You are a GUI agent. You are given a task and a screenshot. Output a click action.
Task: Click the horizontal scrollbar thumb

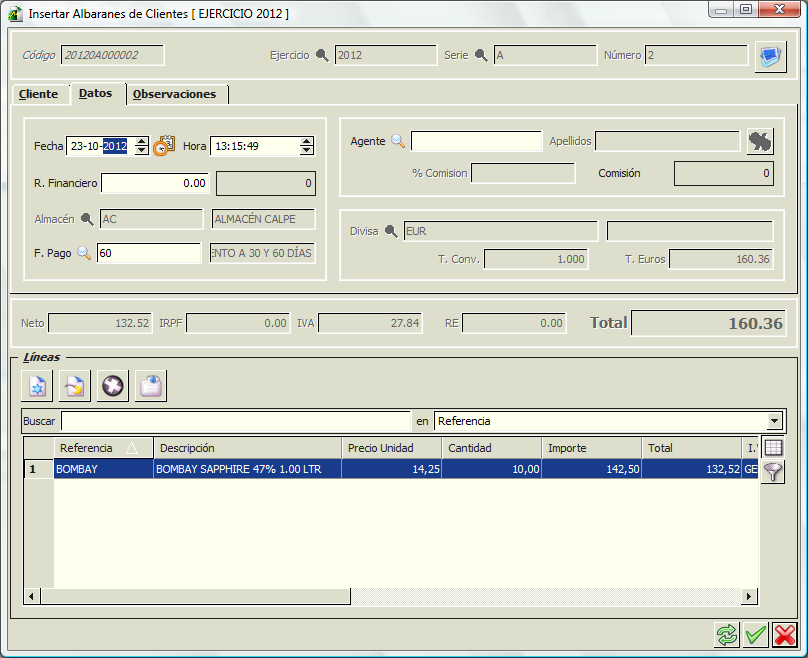[x=195, y=596]
